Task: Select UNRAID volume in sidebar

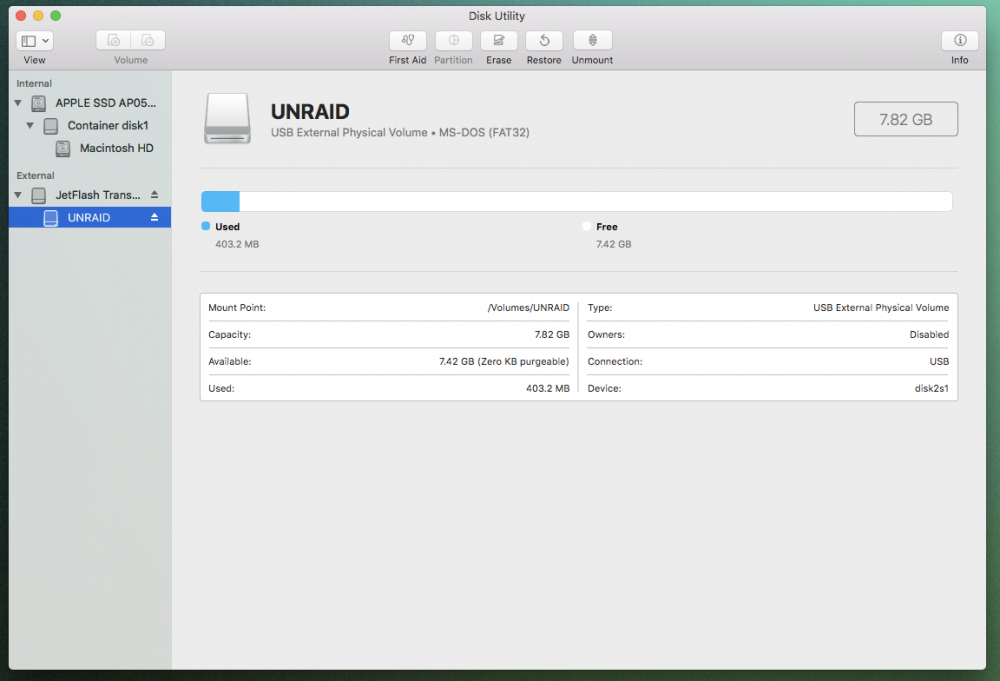Action: coord(90,217)
